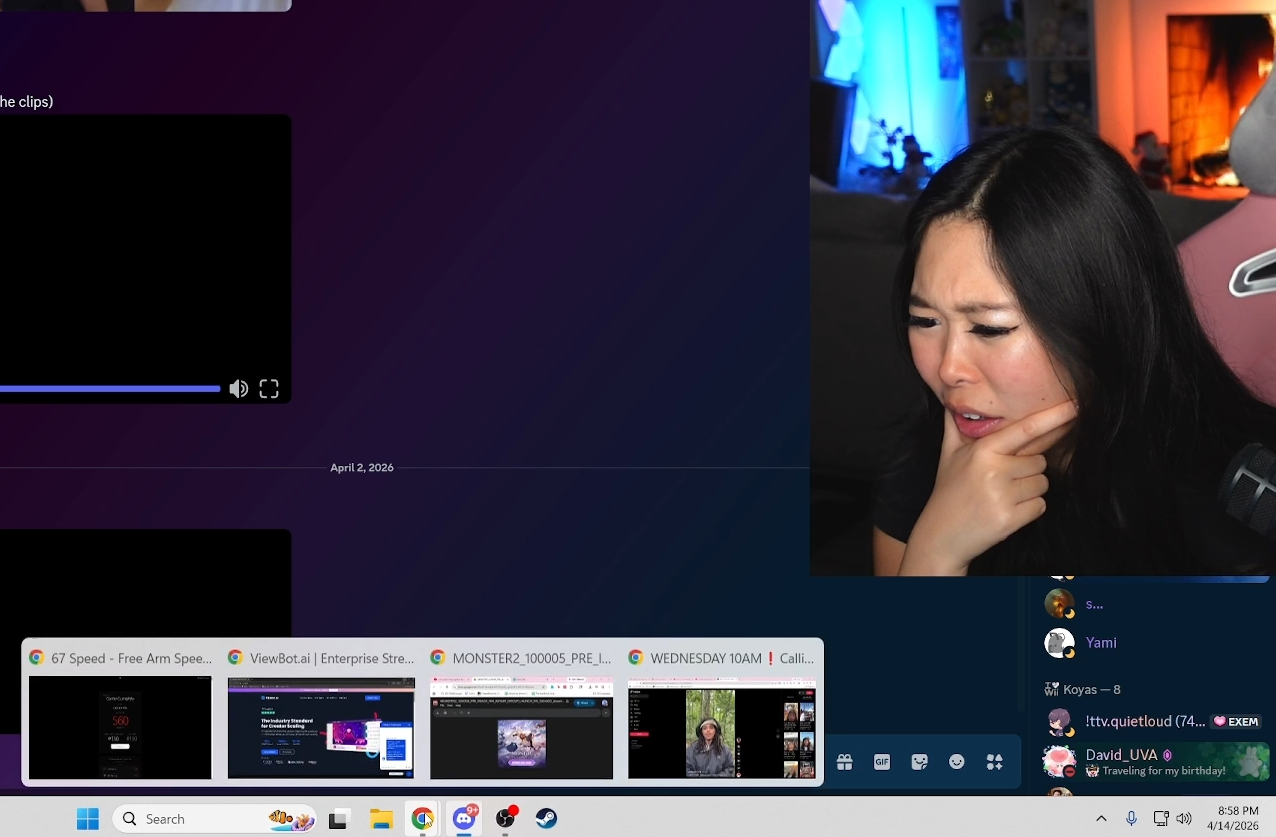Image resolution: width=1276 pixels, height=837 pixels.
Task: Click the 'ViewBot.ai | Enterprise Stre...' preview title
Action: click(x=332, y=658)
